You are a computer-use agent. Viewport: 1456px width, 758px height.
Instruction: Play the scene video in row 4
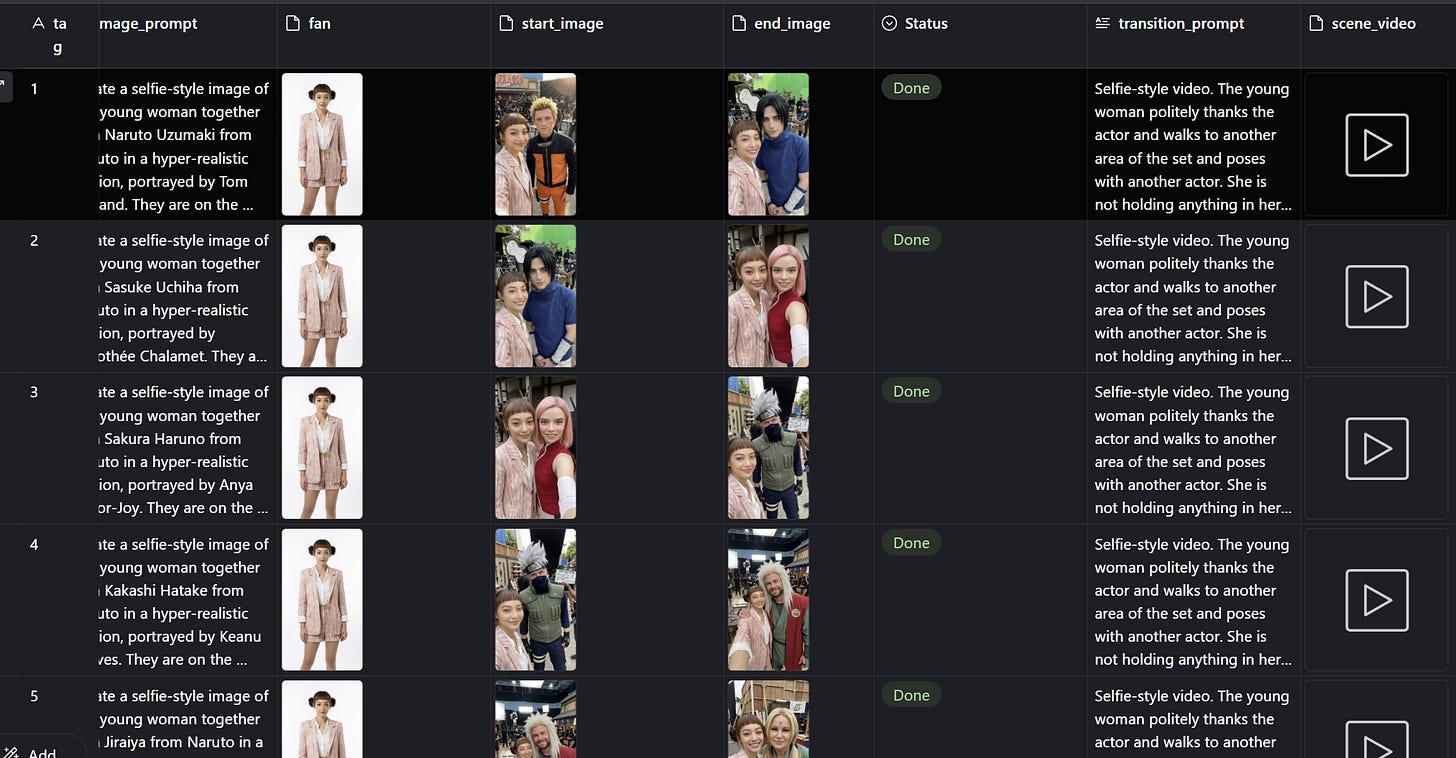coord(1377,600)
